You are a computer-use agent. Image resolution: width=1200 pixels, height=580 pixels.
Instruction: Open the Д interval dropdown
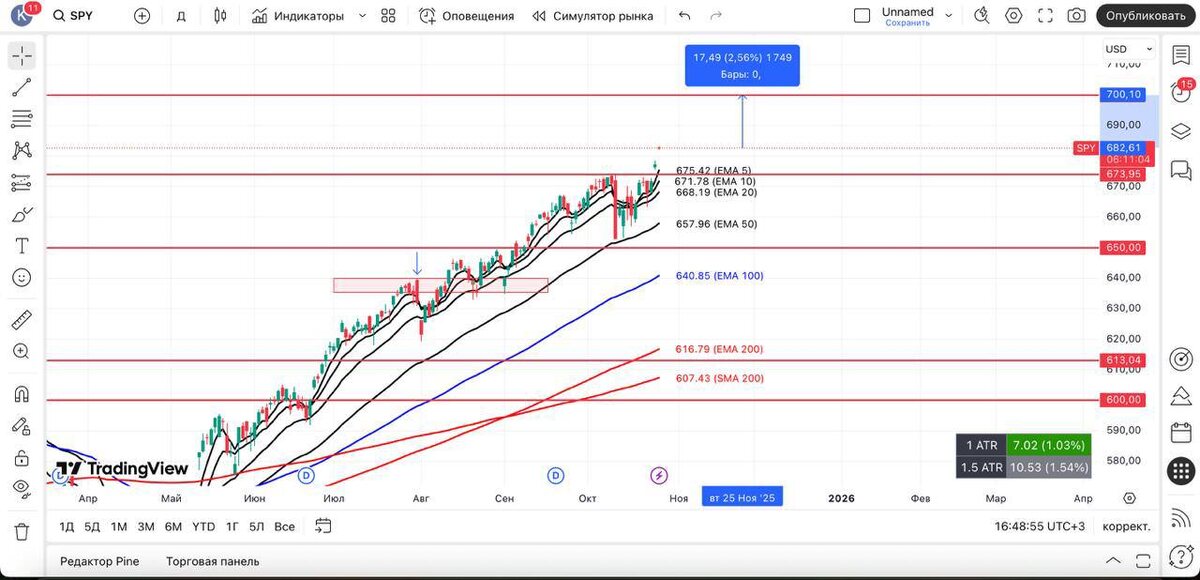181,16
